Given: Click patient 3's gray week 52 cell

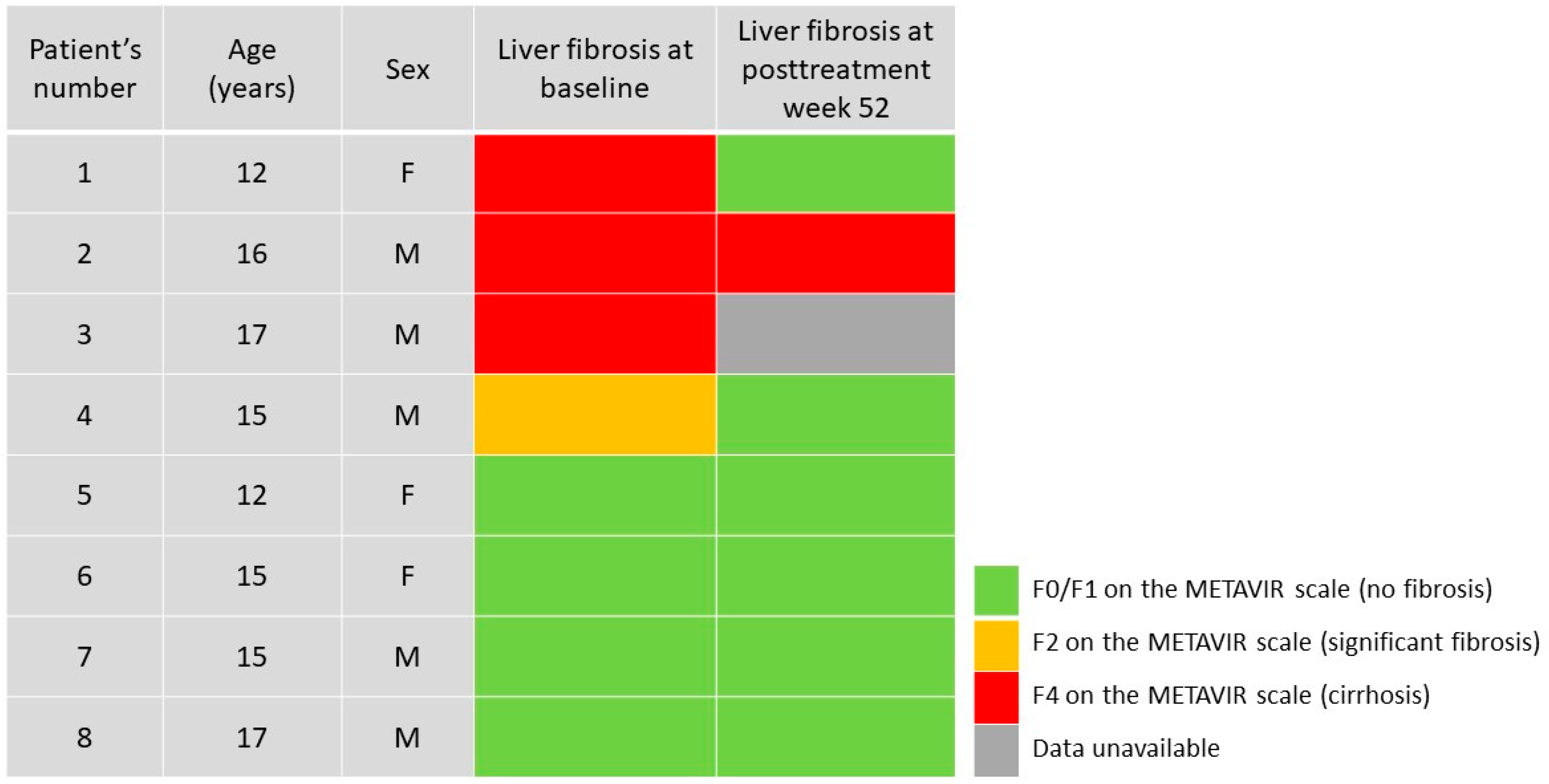Looking at the screenshot, I should point(835,334).
